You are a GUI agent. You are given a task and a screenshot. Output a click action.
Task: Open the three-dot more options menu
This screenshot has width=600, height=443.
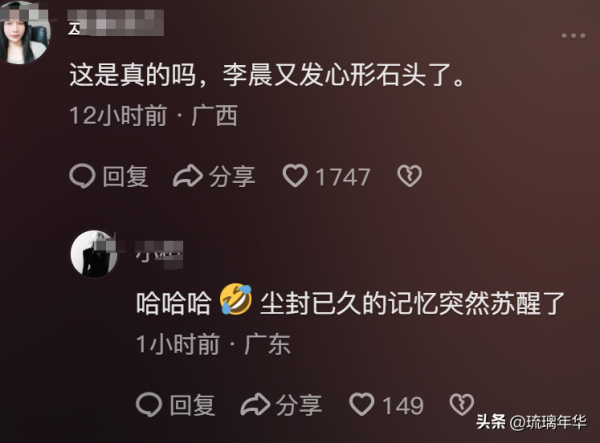573,36
